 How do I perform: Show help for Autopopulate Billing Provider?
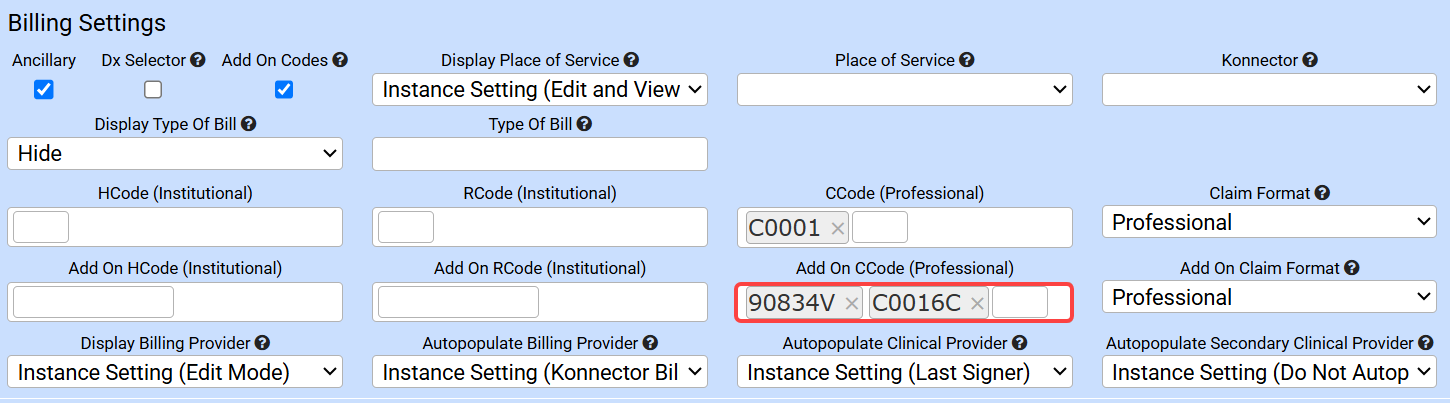pos(650,344)
